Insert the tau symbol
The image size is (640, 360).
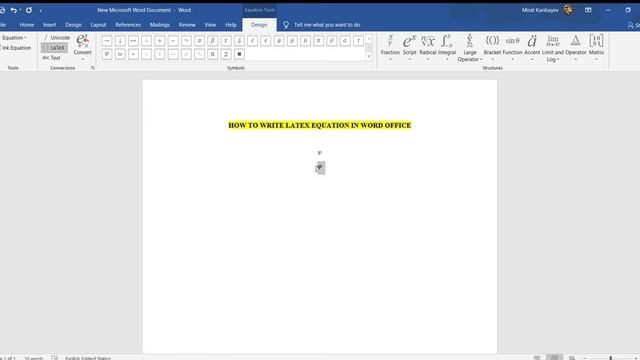pyautogui.click(x=358, y=41)
